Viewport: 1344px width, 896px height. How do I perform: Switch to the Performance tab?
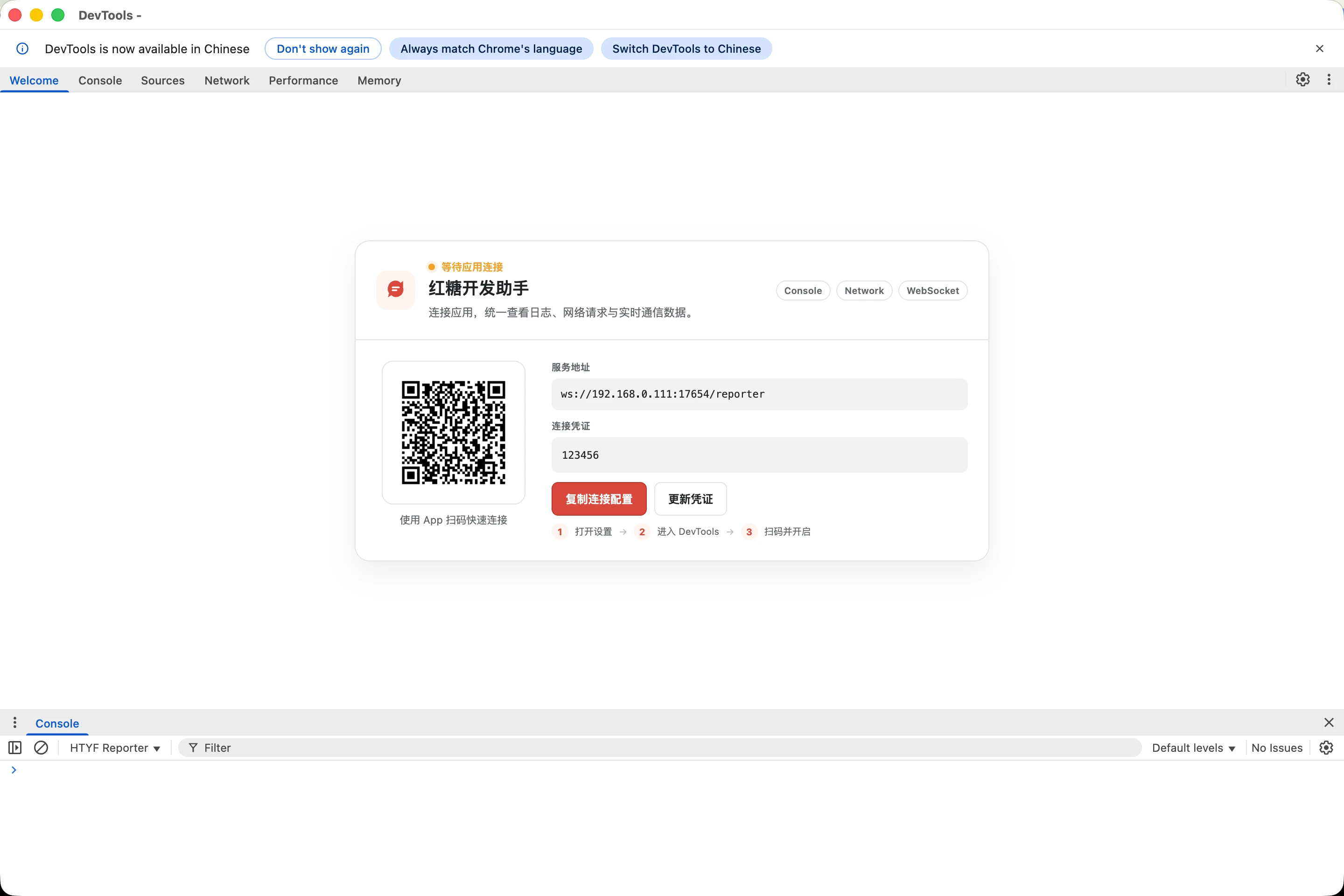303,81
